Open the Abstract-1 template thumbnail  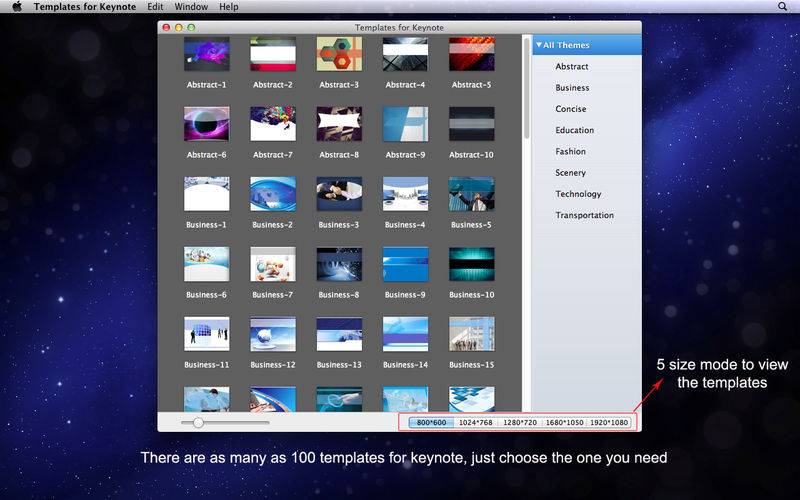coord(207,54)
